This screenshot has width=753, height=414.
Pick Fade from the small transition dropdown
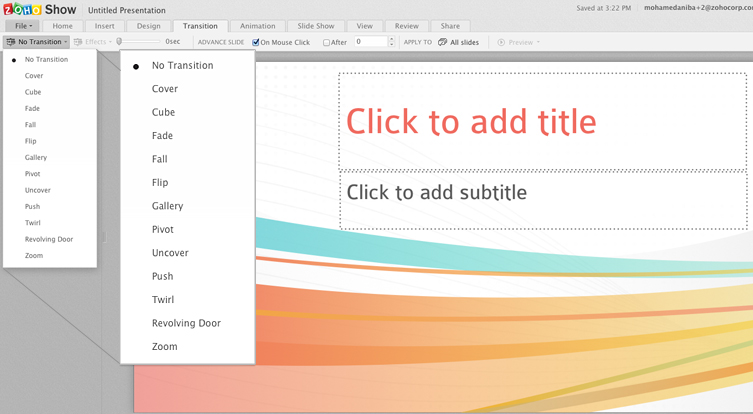32,108
